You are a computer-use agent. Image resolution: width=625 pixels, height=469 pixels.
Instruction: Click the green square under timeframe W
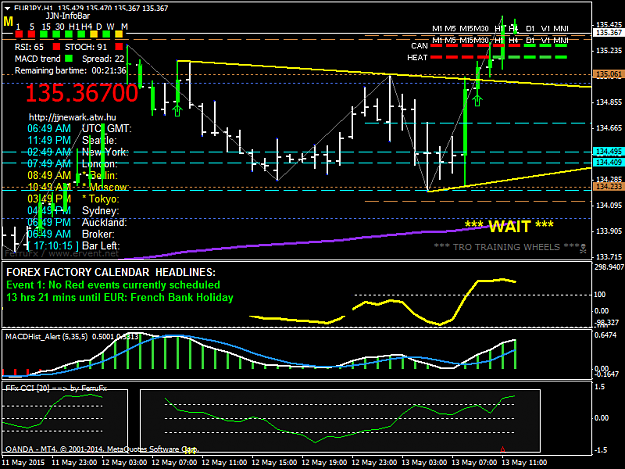106,35
